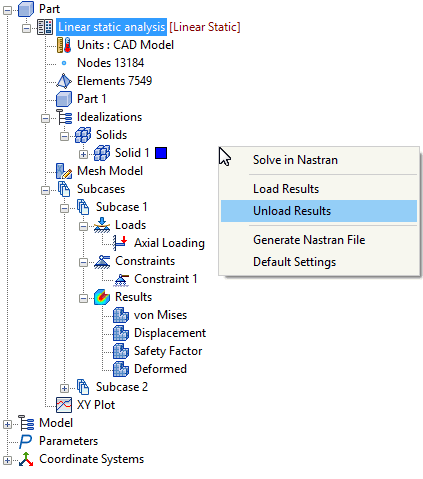Select the Coordinate Systems axes icon
Screen dimensions: 423x479
[26, 459]
